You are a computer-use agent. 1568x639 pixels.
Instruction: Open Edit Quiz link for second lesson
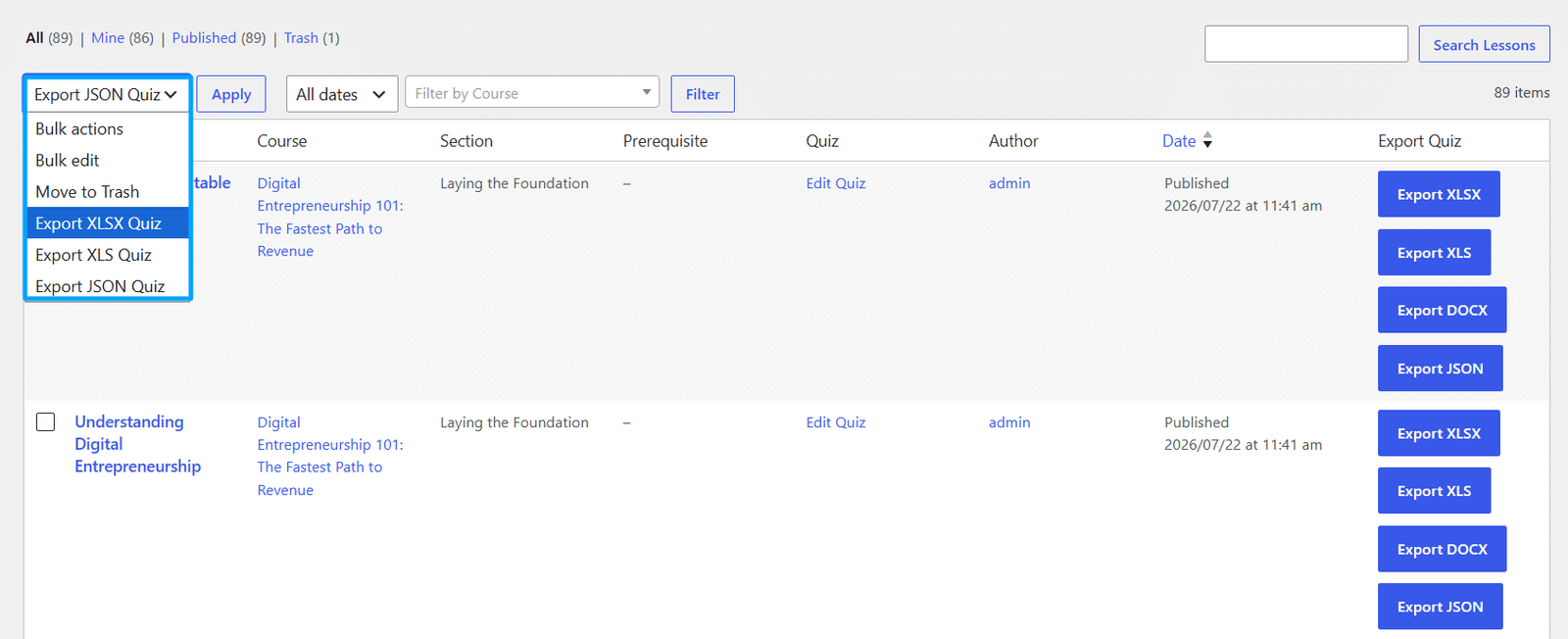(836, 422)
